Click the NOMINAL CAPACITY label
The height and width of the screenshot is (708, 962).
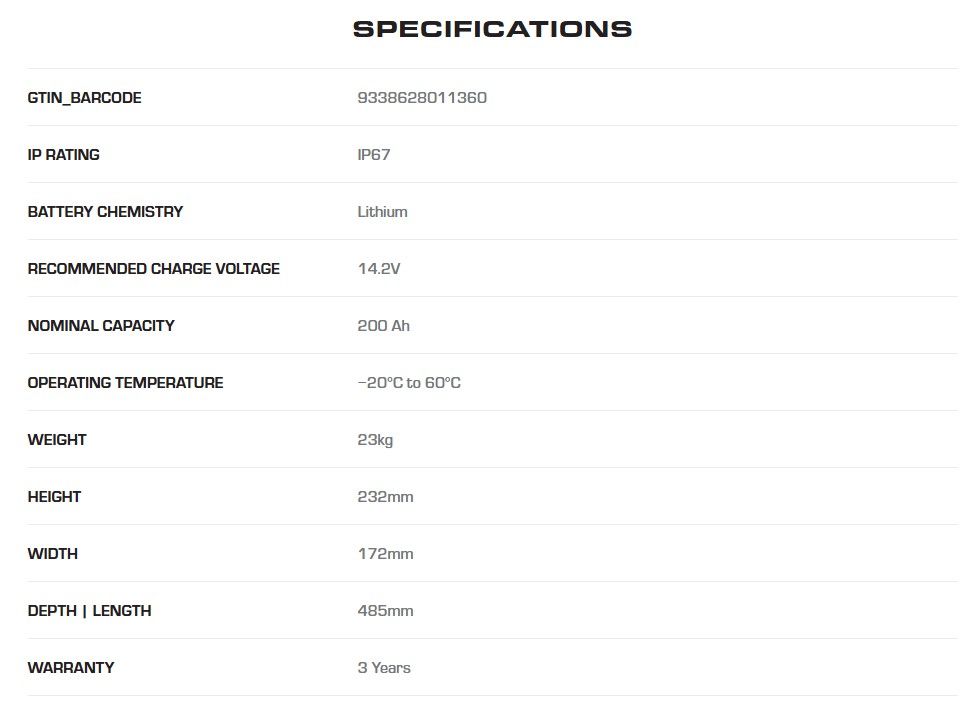tap(101, 326)
